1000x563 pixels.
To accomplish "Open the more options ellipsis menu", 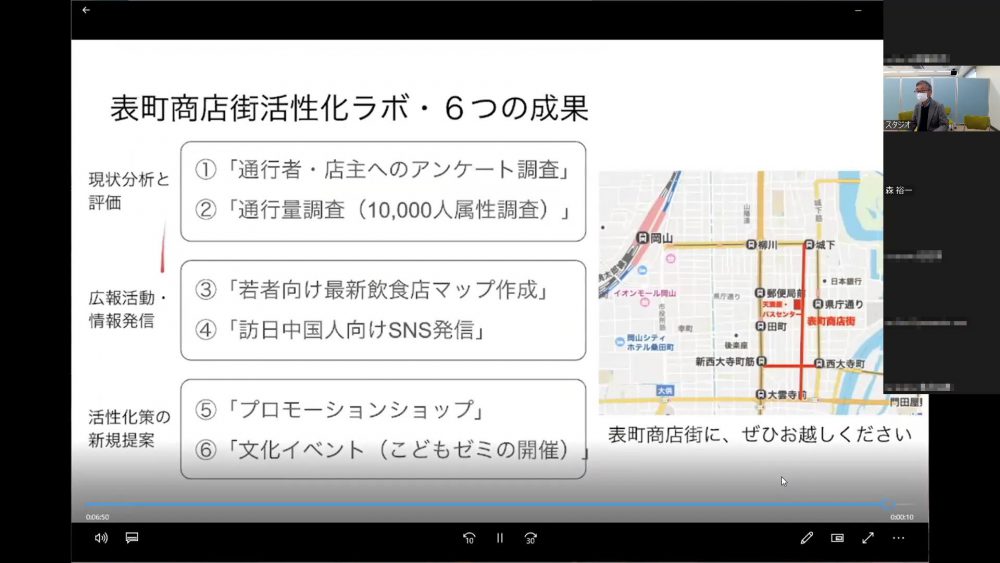I will pyautogui.click(x=899, y=538).
